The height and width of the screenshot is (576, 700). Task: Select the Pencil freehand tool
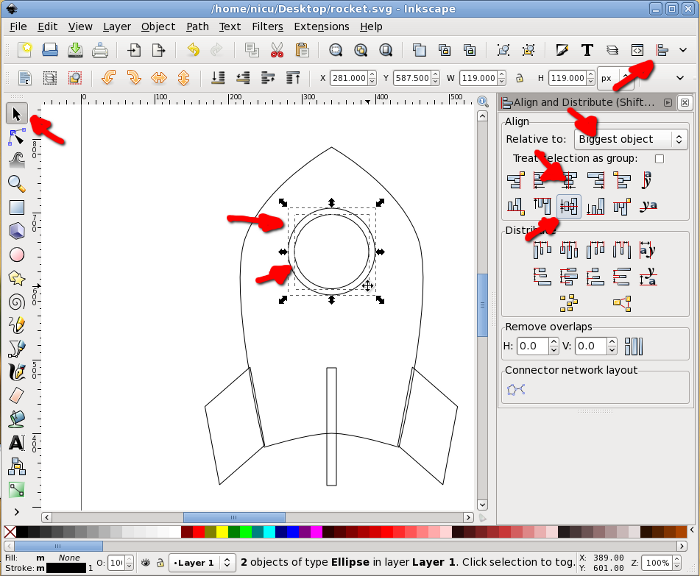pyautogui.click(x=17, y=325)
